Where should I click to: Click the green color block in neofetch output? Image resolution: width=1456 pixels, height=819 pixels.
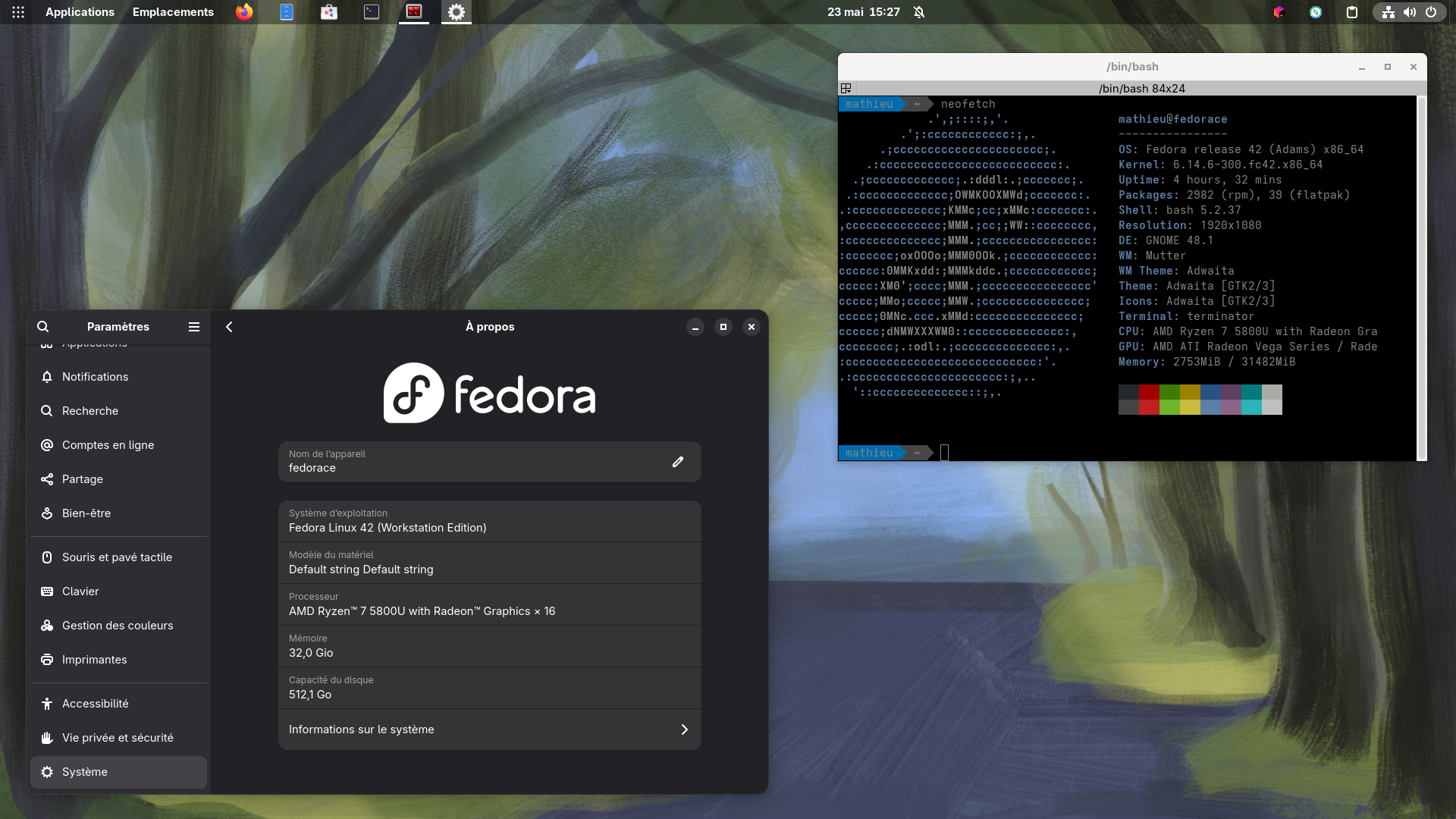(1169, 400)
